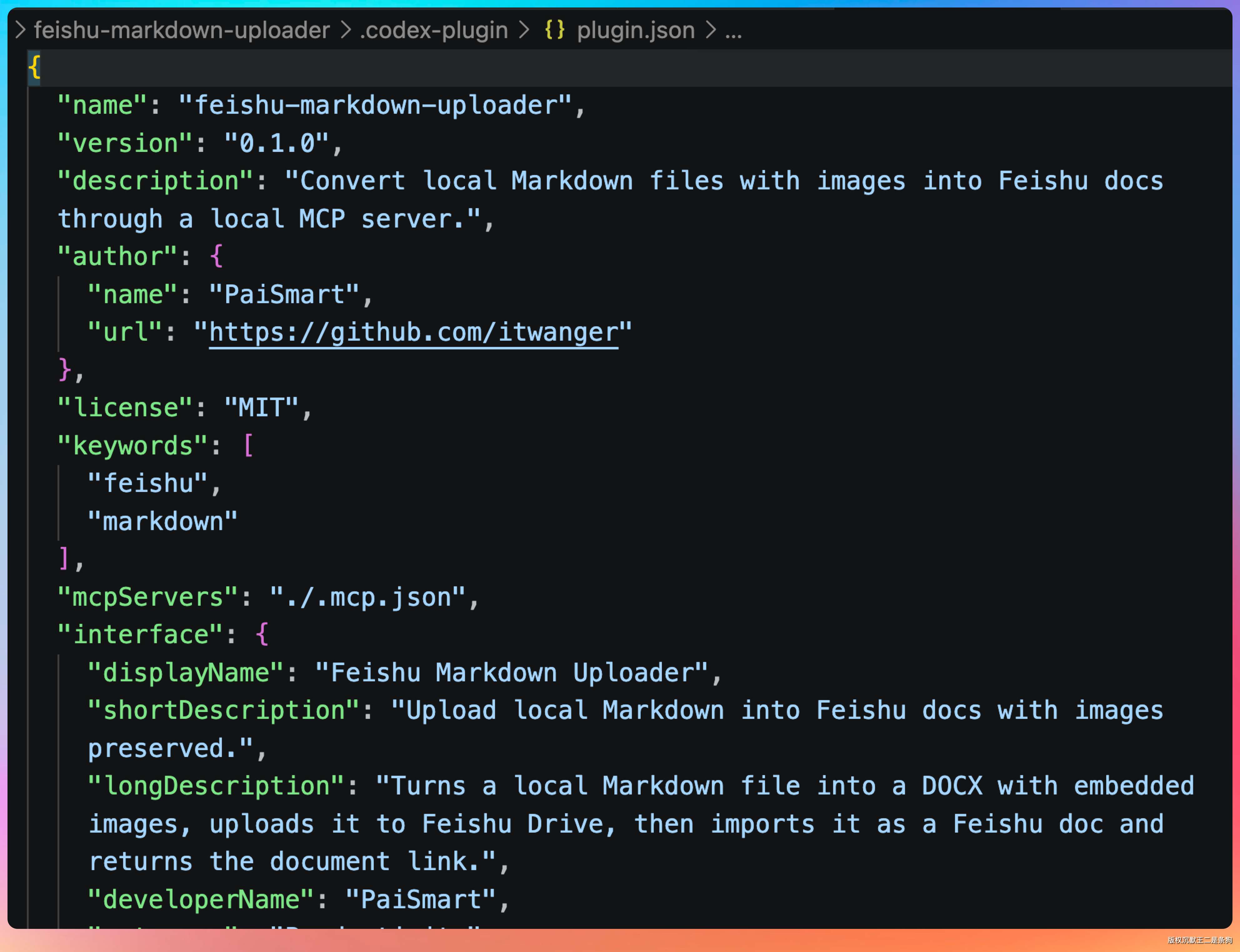Click the "./.mcp.json" path value
Screen dimensions: 1240x952
[367, 597]
